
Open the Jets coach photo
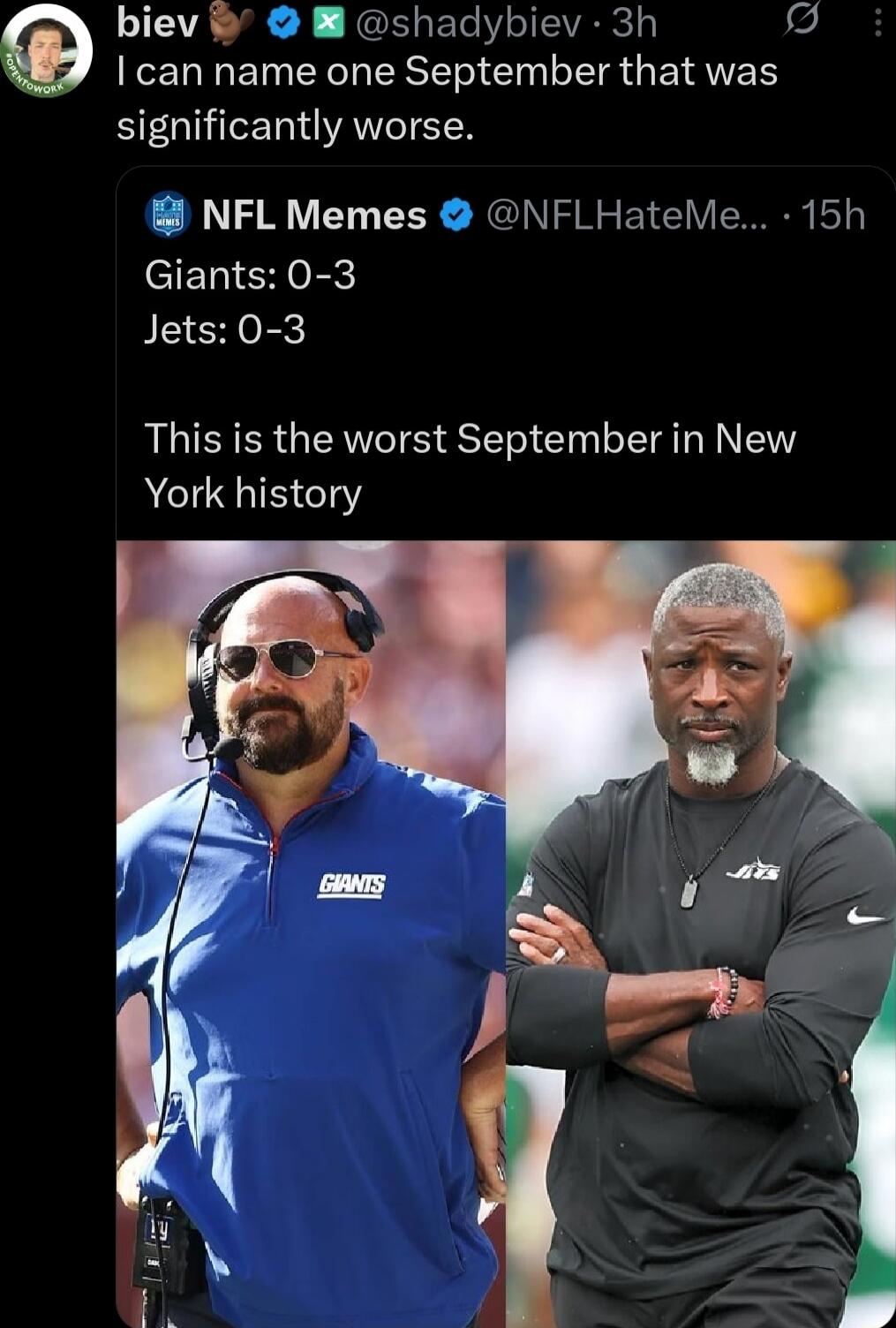point(701,933)
